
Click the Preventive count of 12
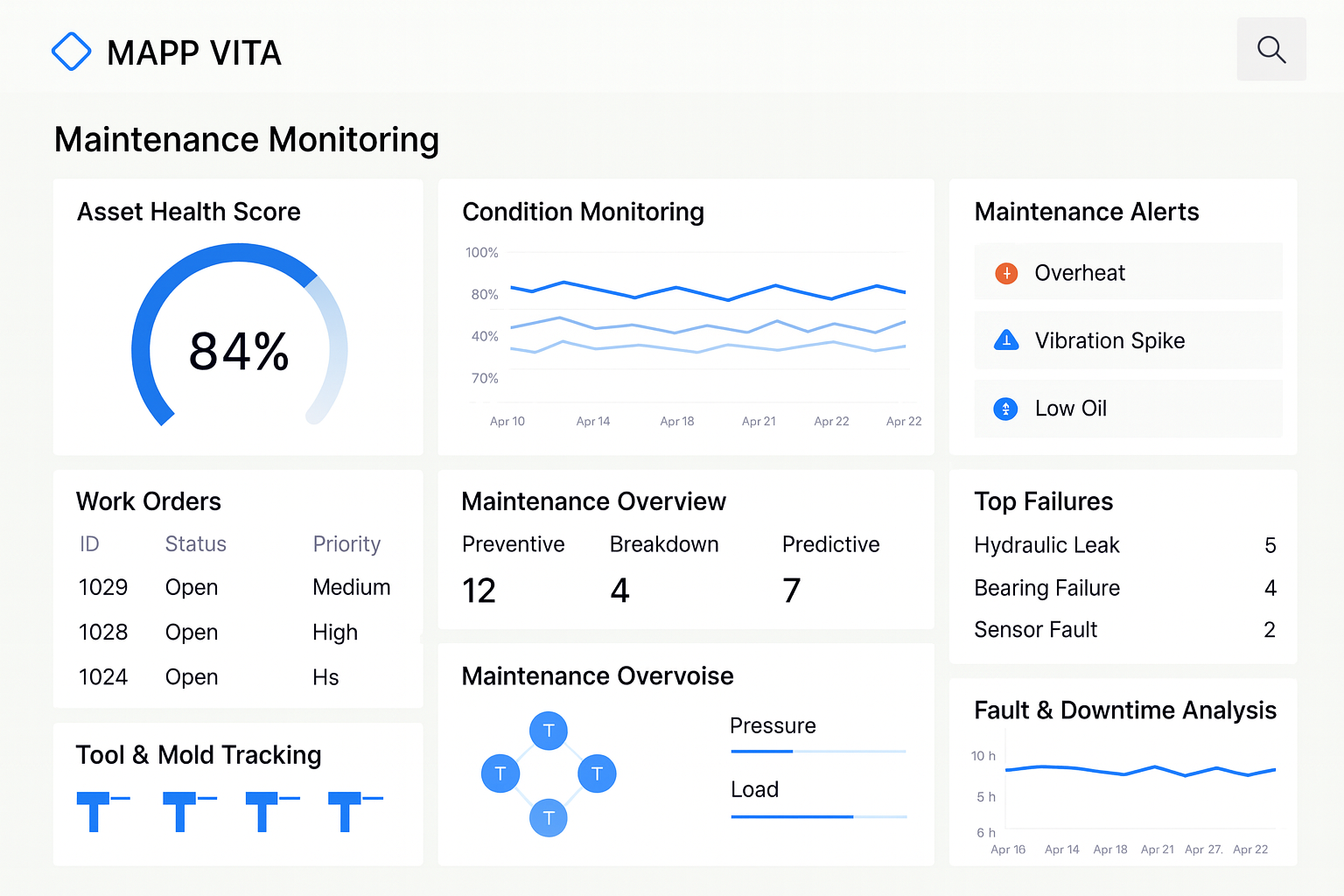[479, 591]
